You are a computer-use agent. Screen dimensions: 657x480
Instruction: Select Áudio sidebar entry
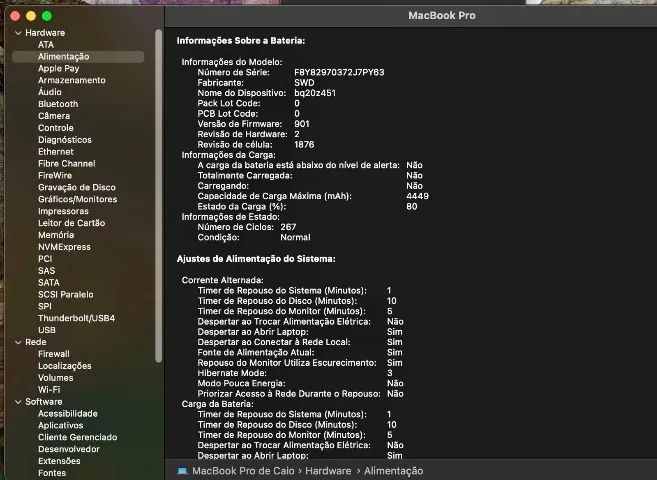49,92
